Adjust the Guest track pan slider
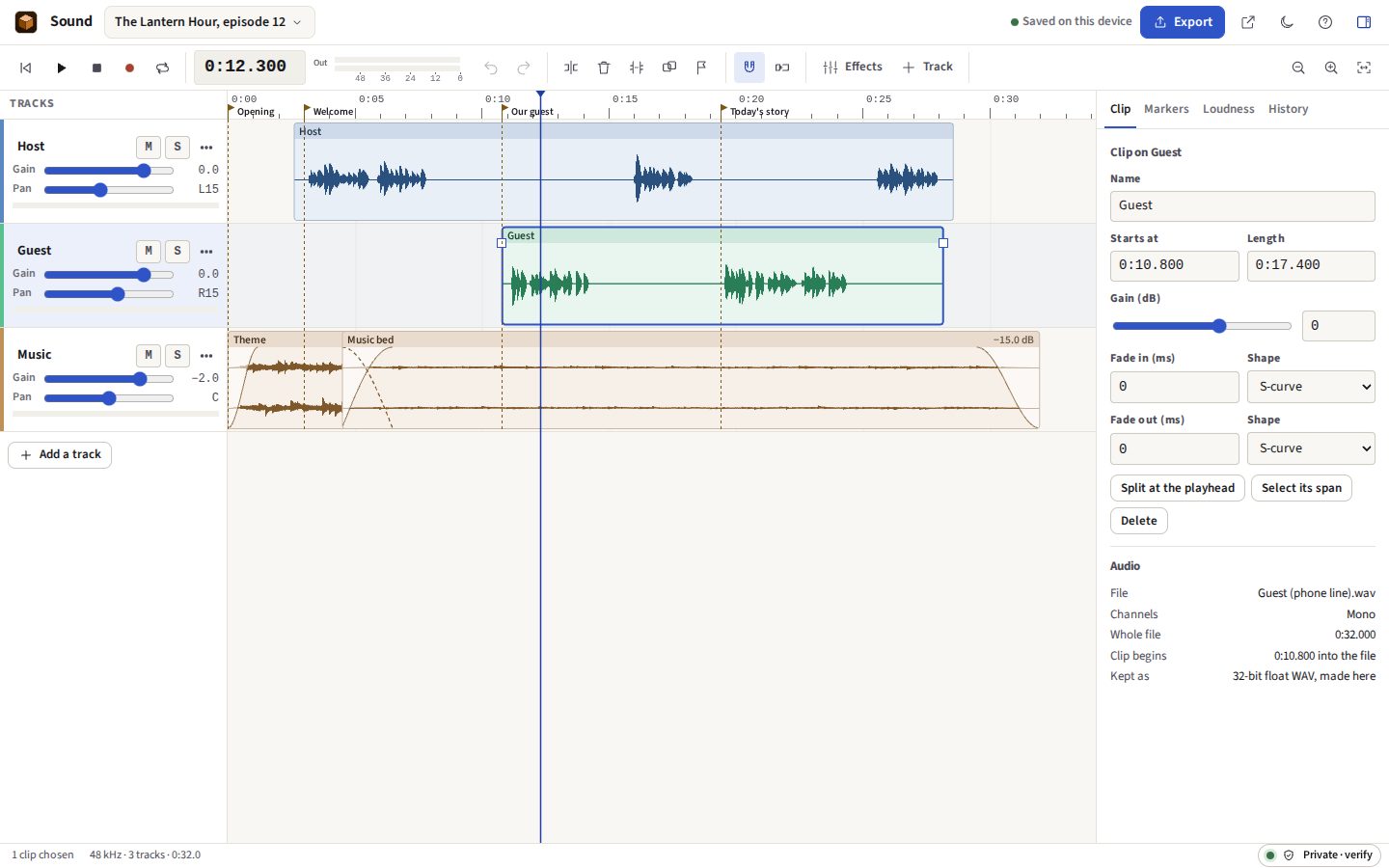 tap(109, 293)
